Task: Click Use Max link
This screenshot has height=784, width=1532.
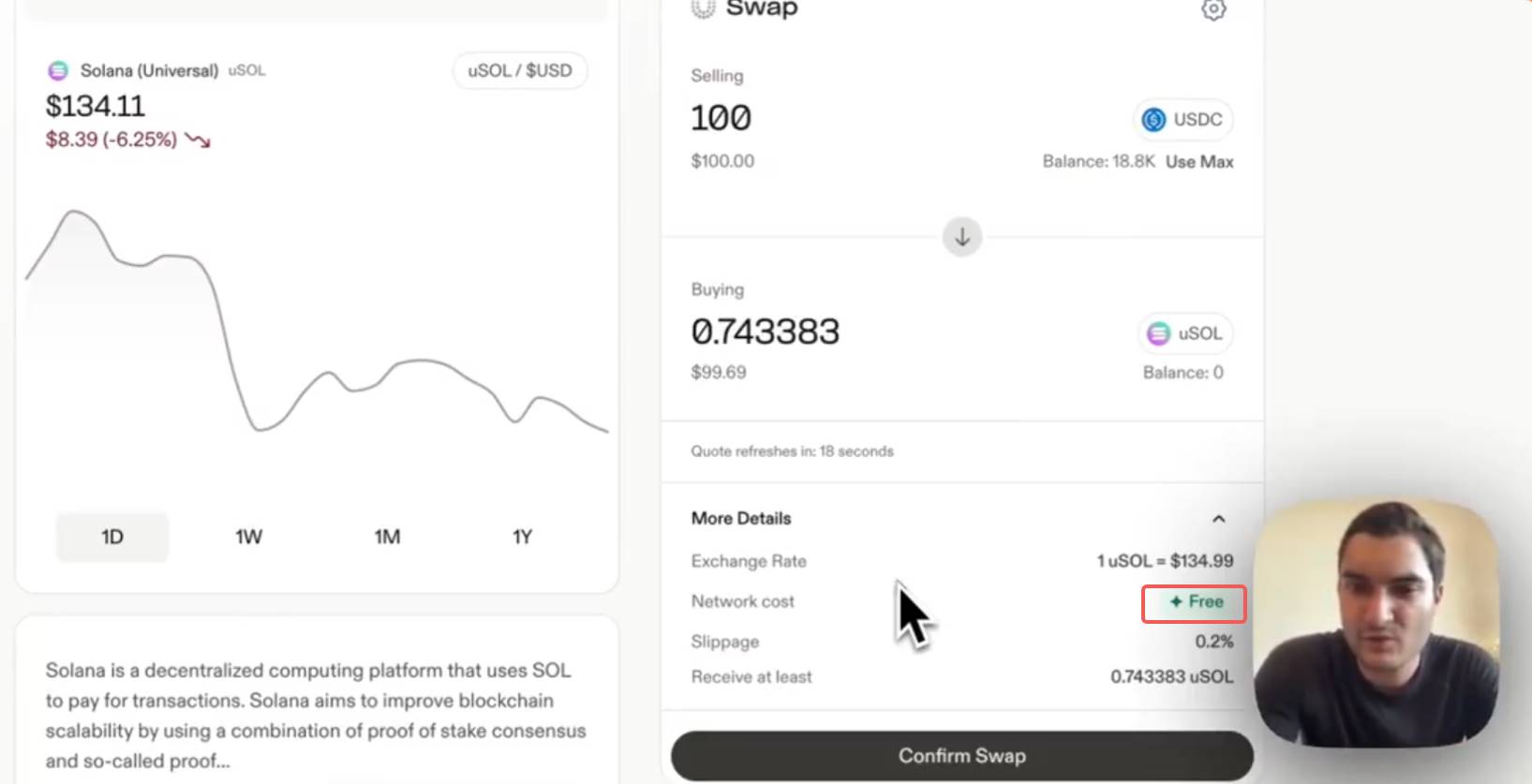Action: pyautogui.click(x=1199, y=162)
